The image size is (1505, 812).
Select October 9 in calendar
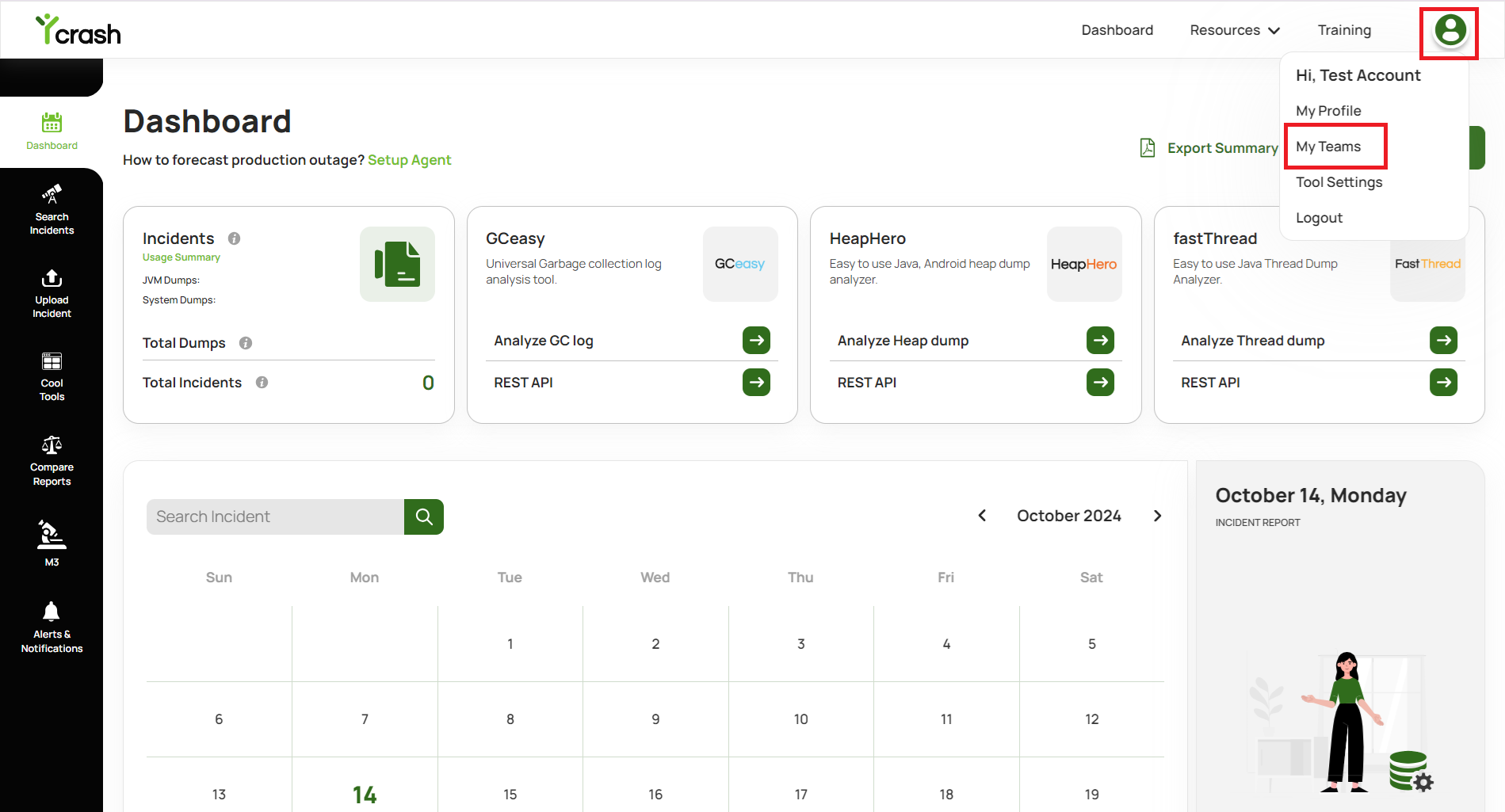coord(655,719)
